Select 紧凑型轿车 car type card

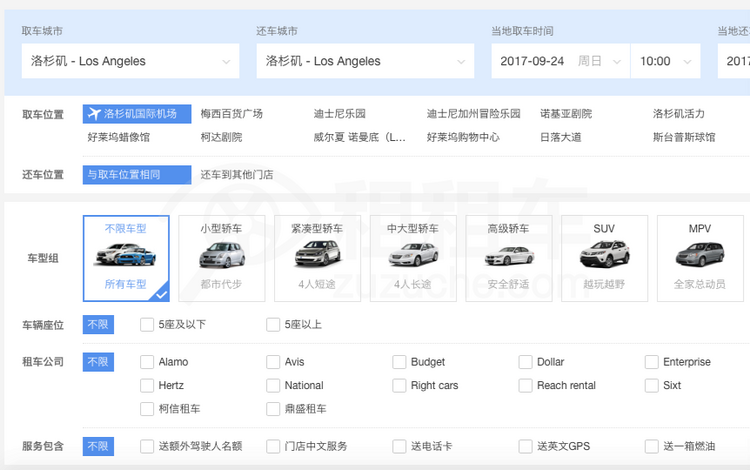[318, 258]
